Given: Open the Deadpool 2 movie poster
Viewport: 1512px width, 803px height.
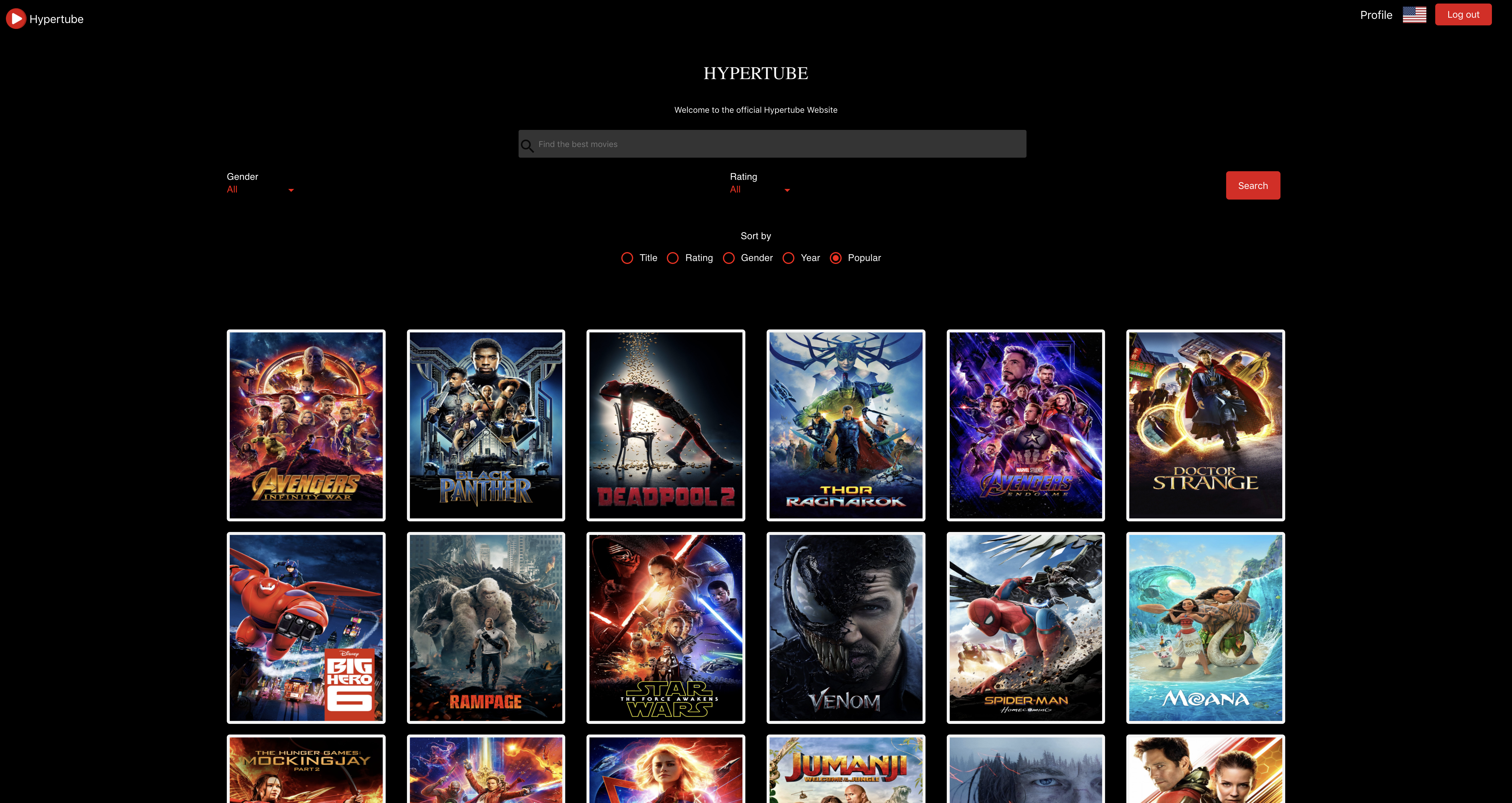Looking at the screenshot, I should 666,425.
